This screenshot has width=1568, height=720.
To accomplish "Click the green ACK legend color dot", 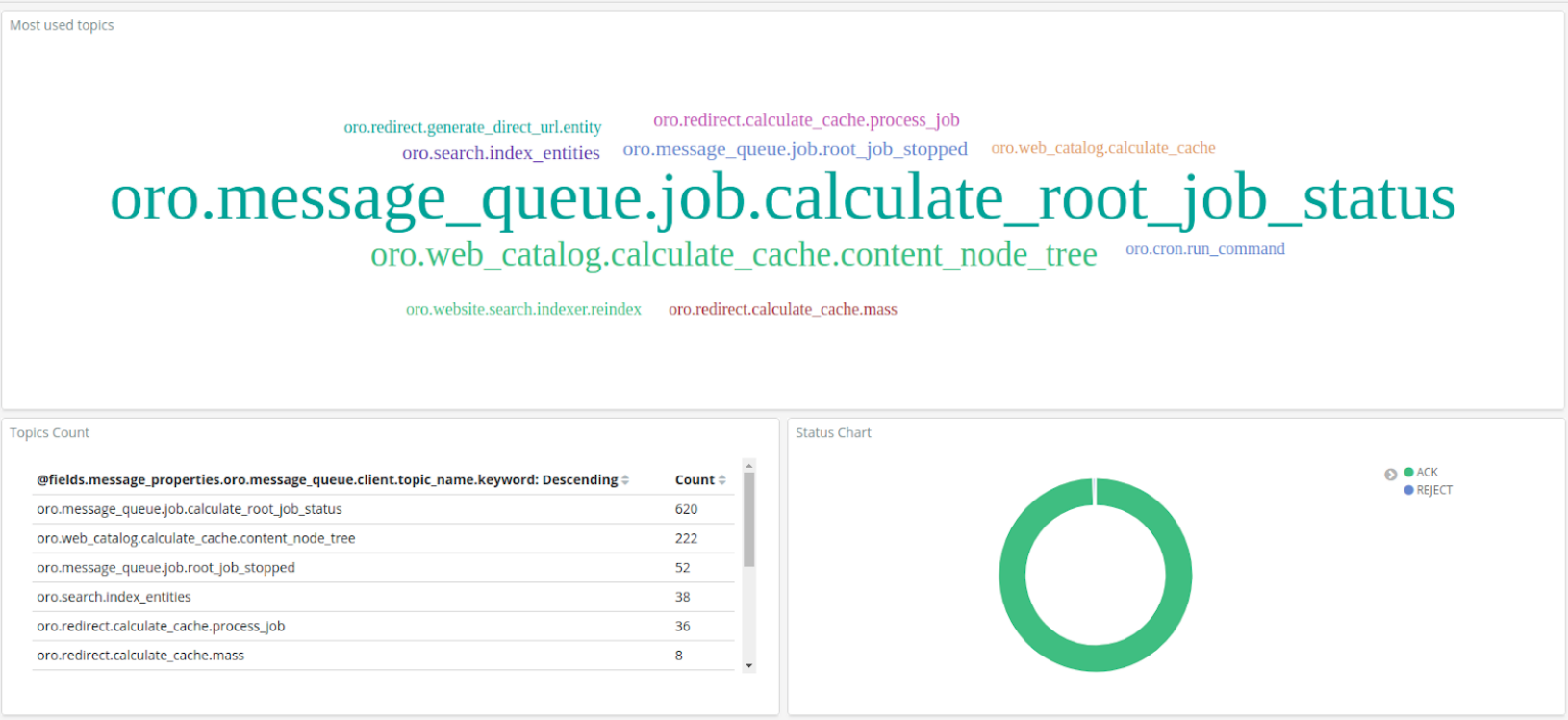I will pyautogui.click(x=1408, y=472).
